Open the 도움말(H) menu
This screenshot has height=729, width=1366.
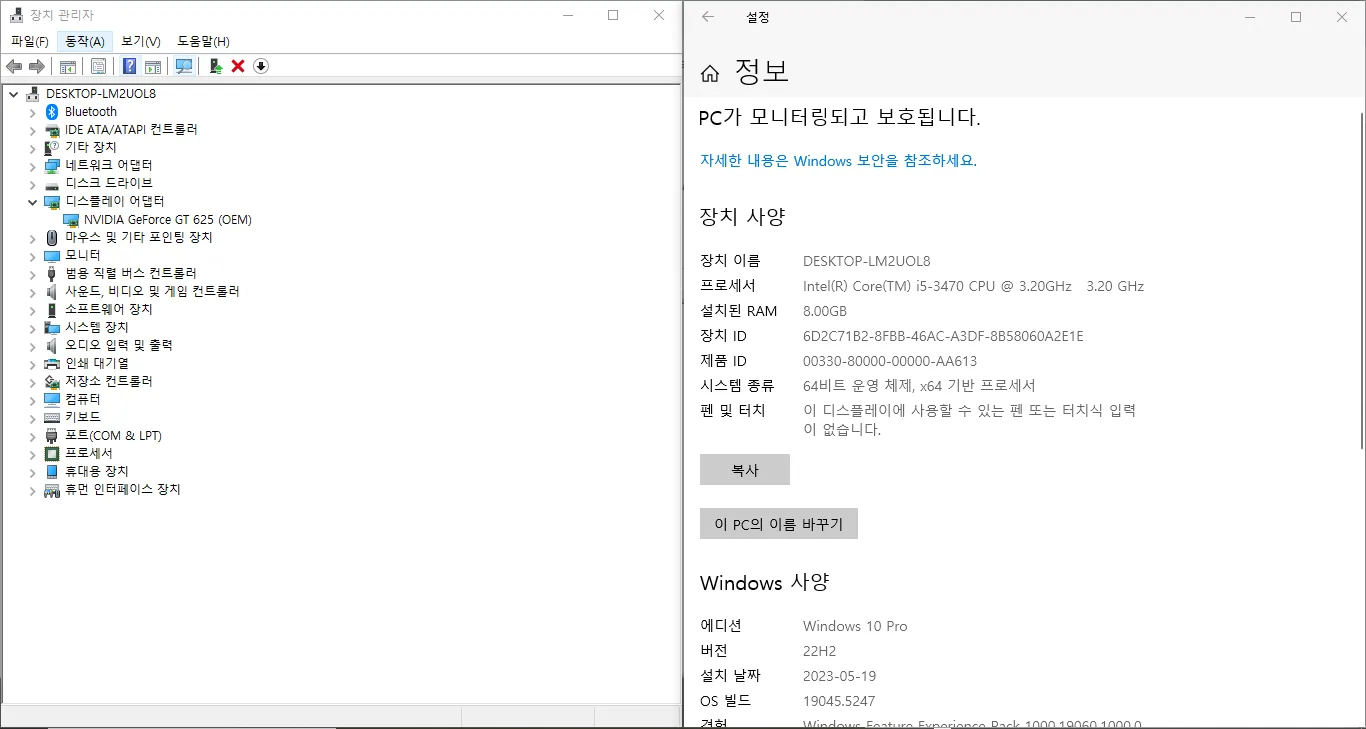pos(203,41)
